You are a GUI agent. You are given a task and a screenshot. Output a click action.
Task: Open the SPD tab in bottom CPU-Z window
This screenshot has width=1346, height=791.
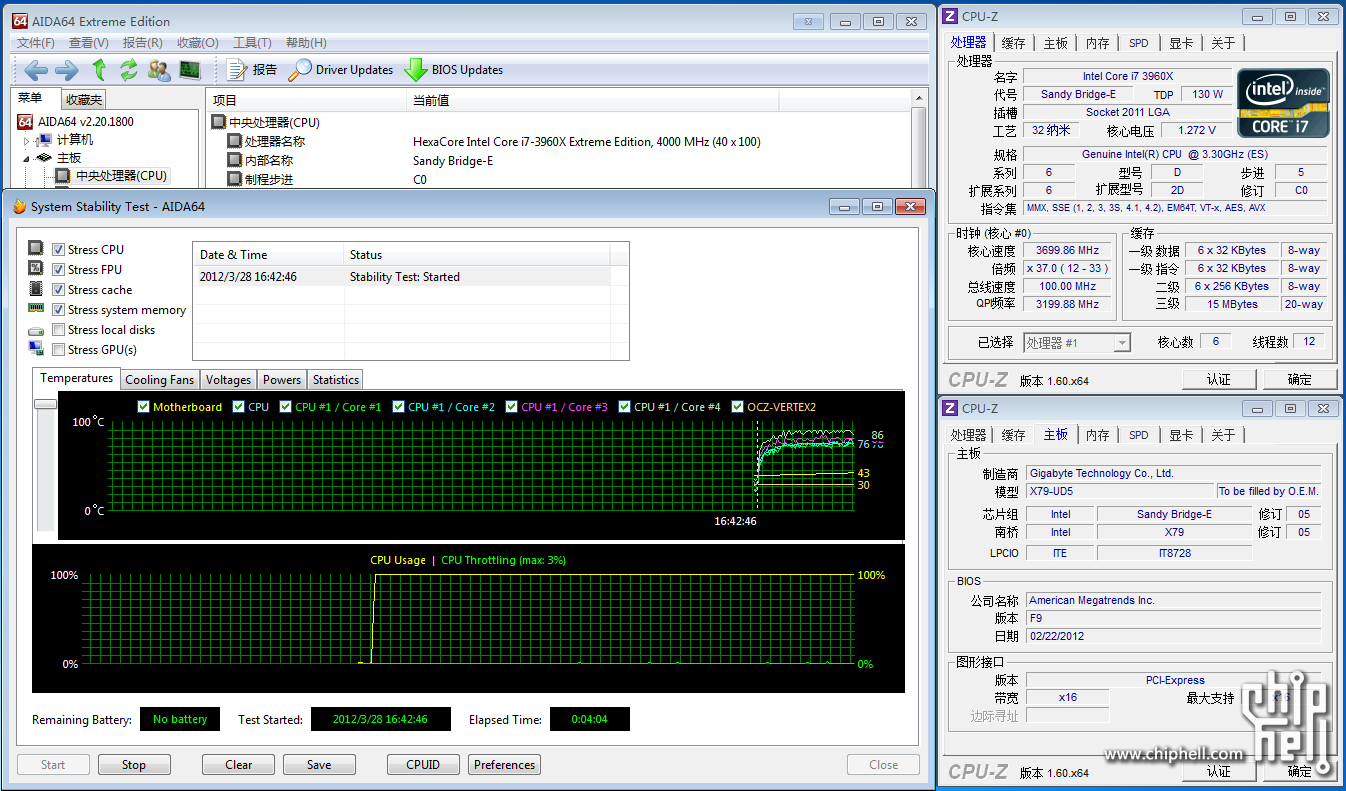[x=1138, y=435]
